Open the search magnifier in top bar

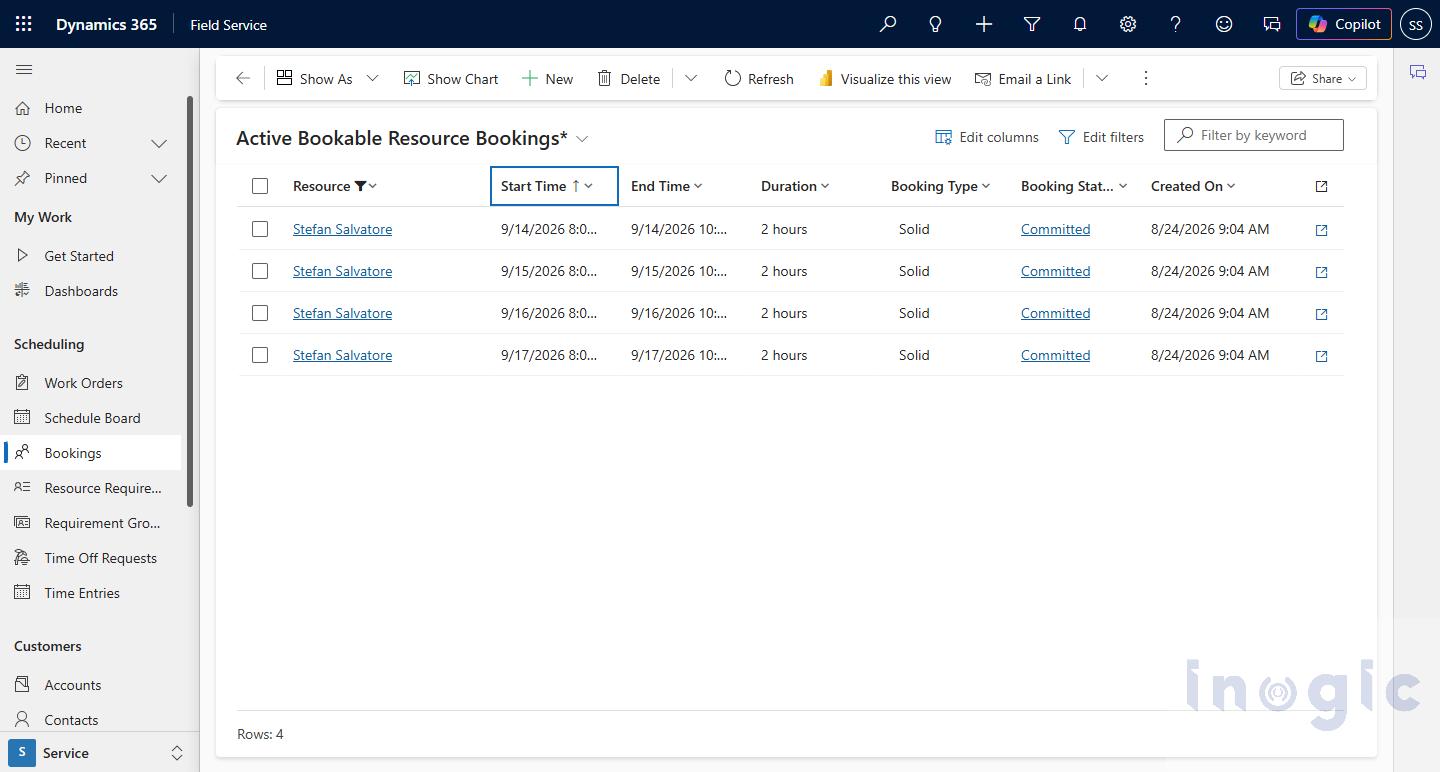click(888, 24)
